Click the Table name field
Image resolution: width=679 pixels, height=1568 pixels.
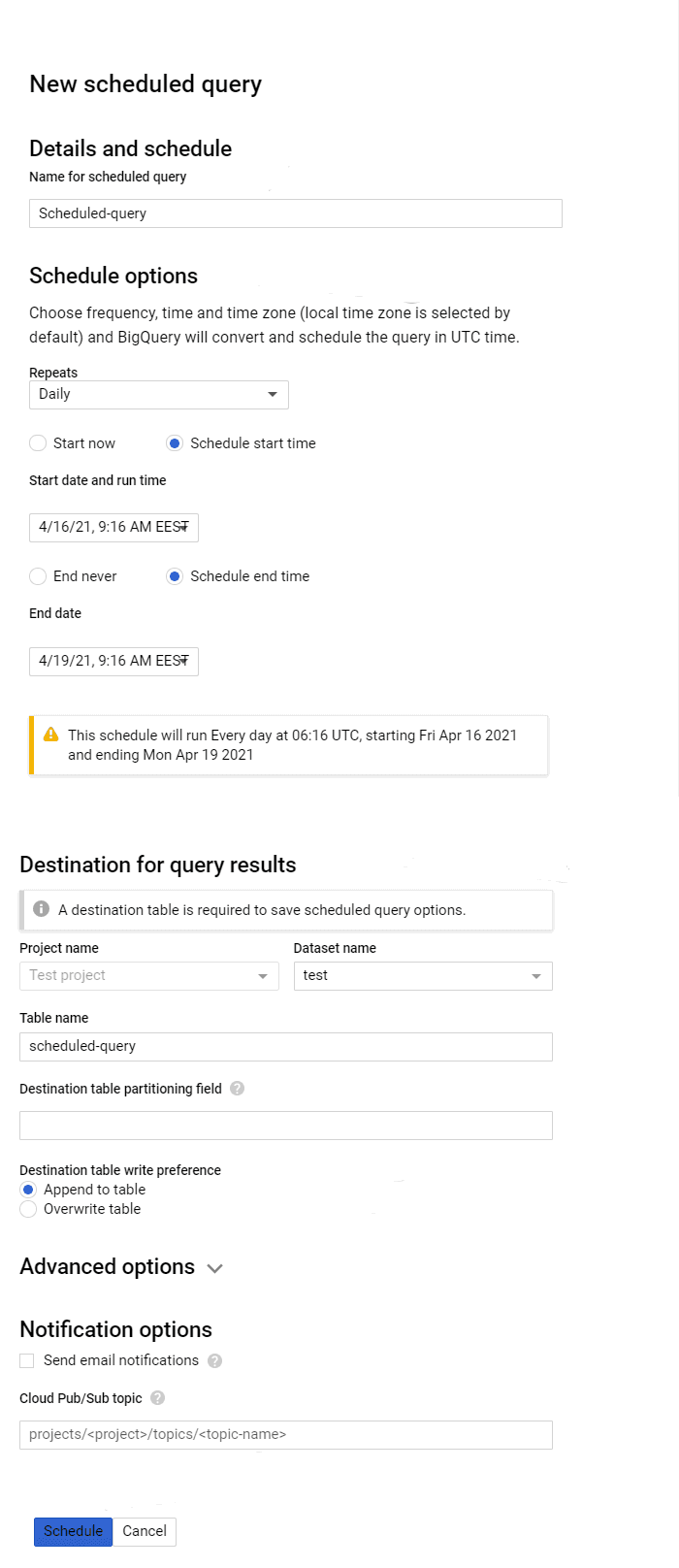285,1047
